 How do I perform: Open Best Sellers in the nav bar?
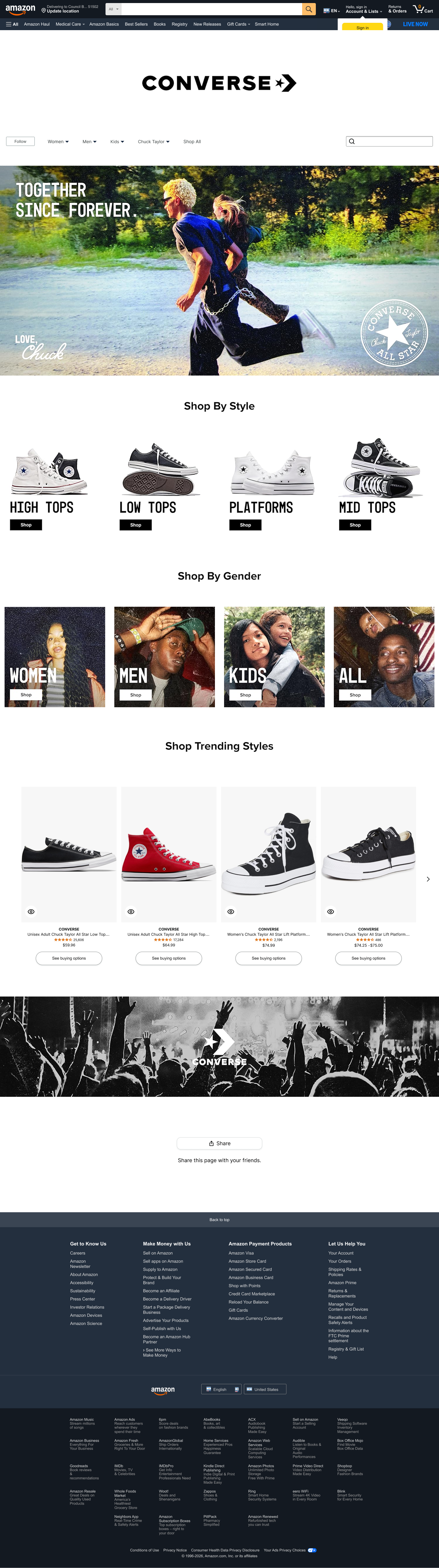(x=136, y=24)
